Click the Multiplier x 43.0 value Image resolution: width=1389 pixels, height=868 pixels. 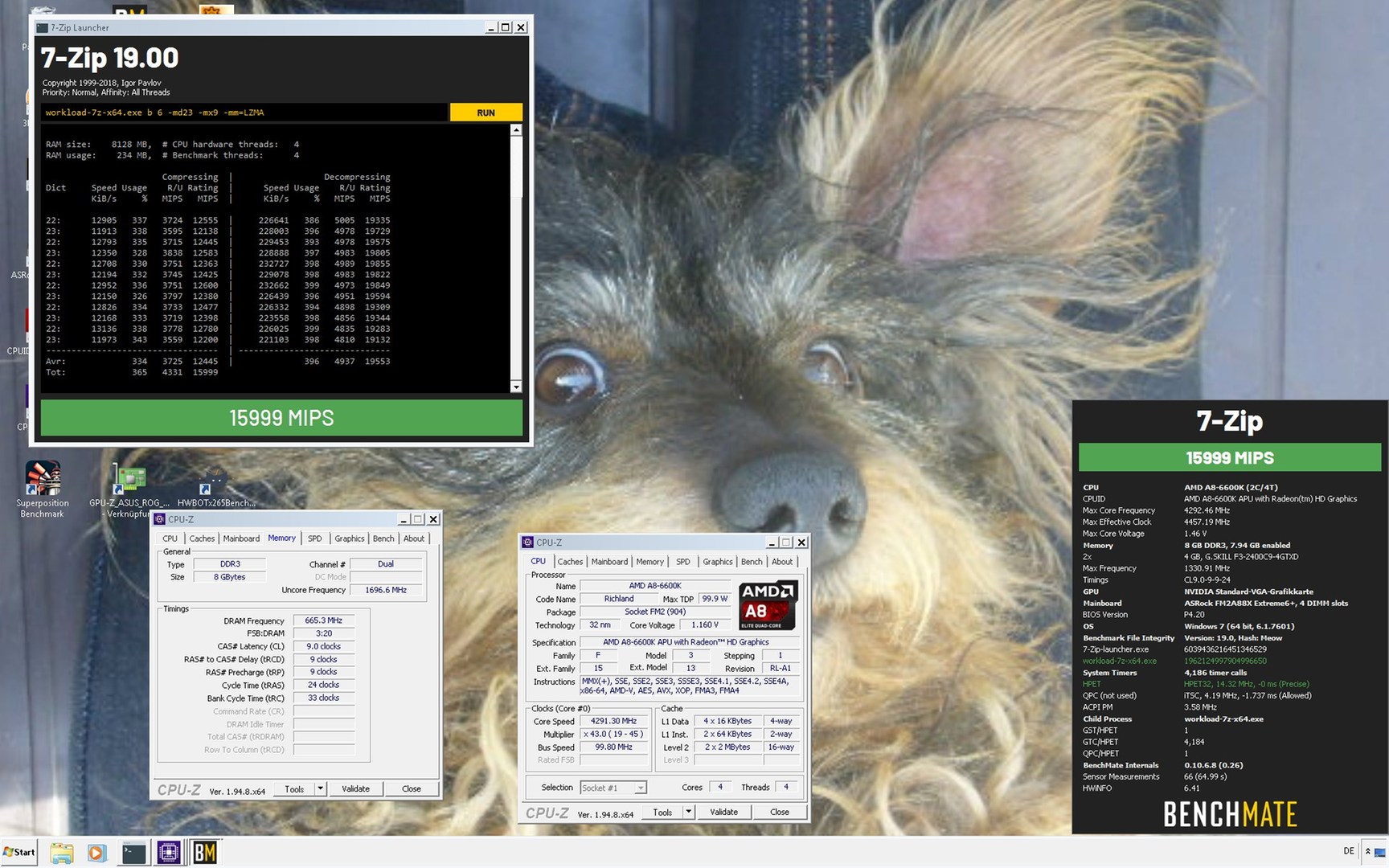613,734
